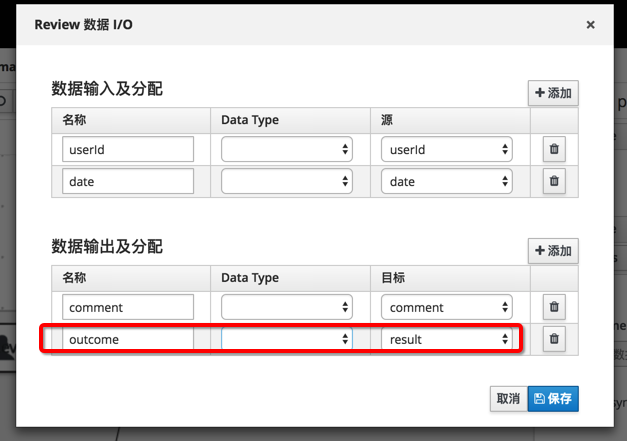Change target dropdown showing comment

point(446,307)
